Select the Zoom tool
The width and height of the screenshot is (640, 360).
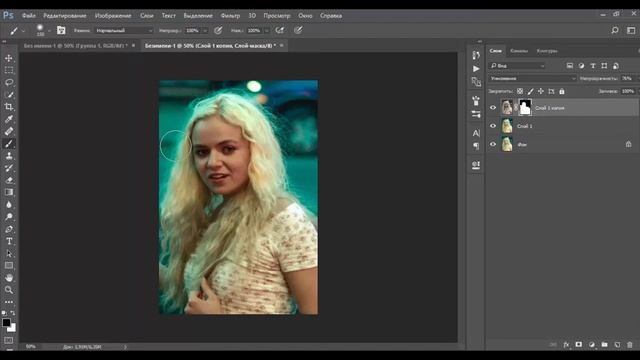9,290
